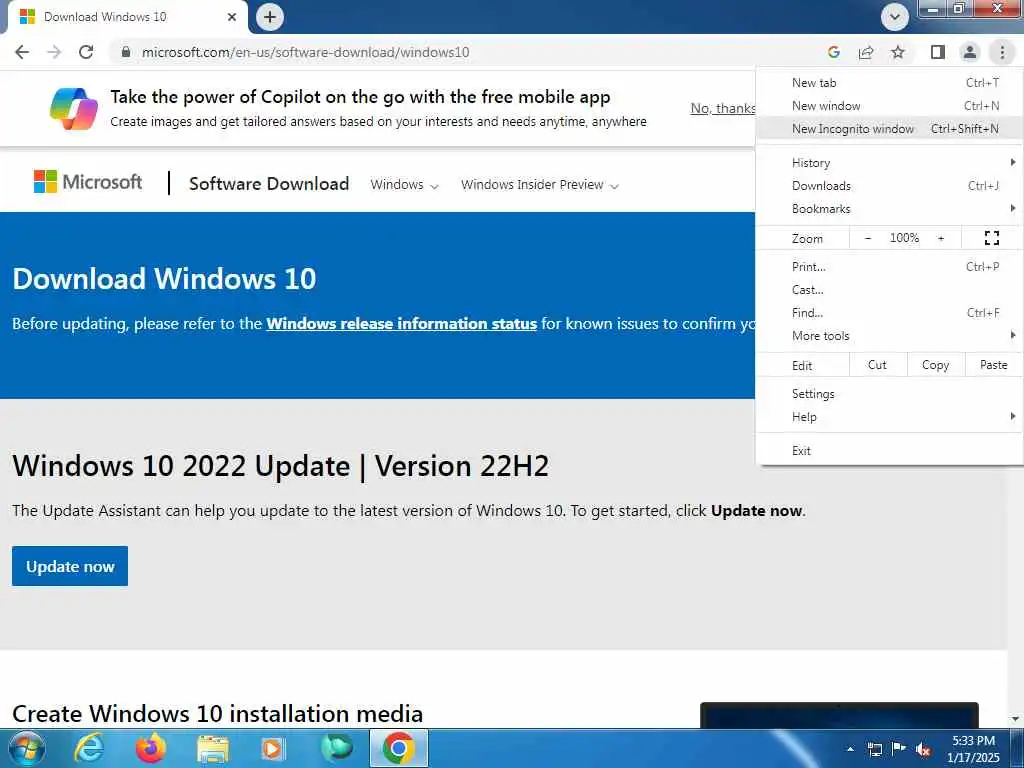Close the Download Windows 10 tab
The image size is (1024, 768).
[x=232, y=17]
